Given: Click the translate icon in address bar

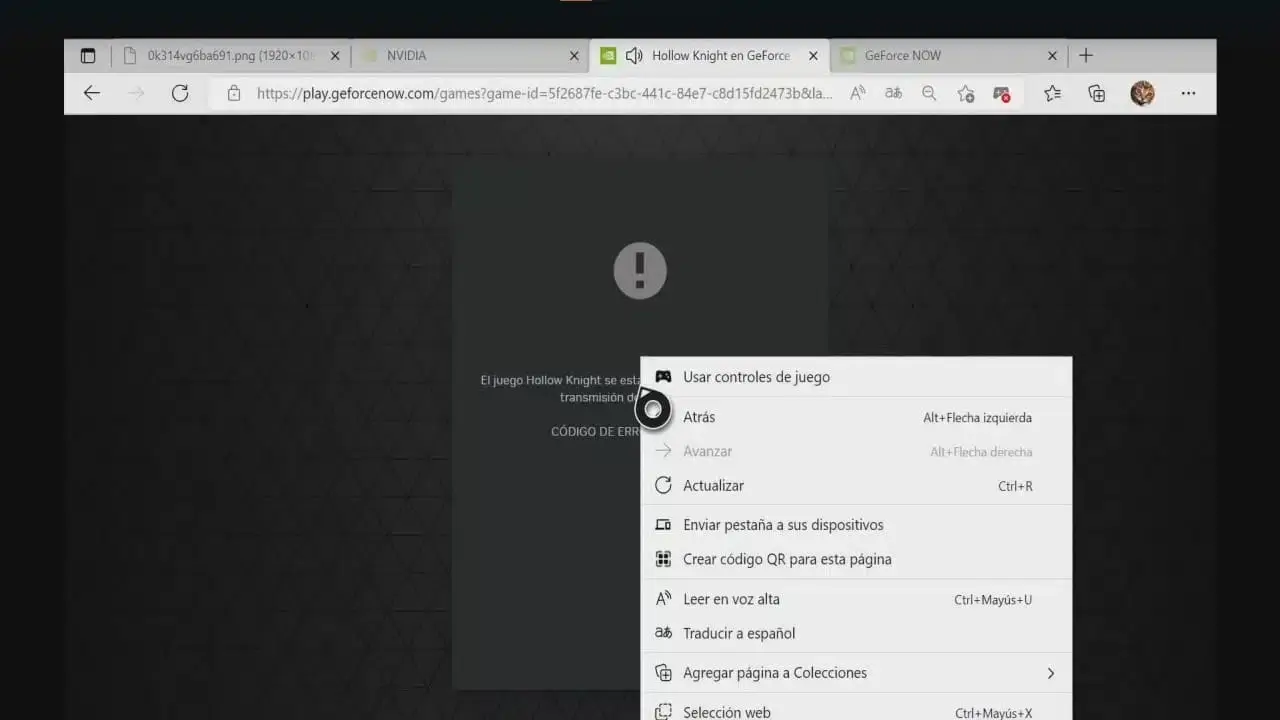Looking at the screenshot, I should (893, 93).
